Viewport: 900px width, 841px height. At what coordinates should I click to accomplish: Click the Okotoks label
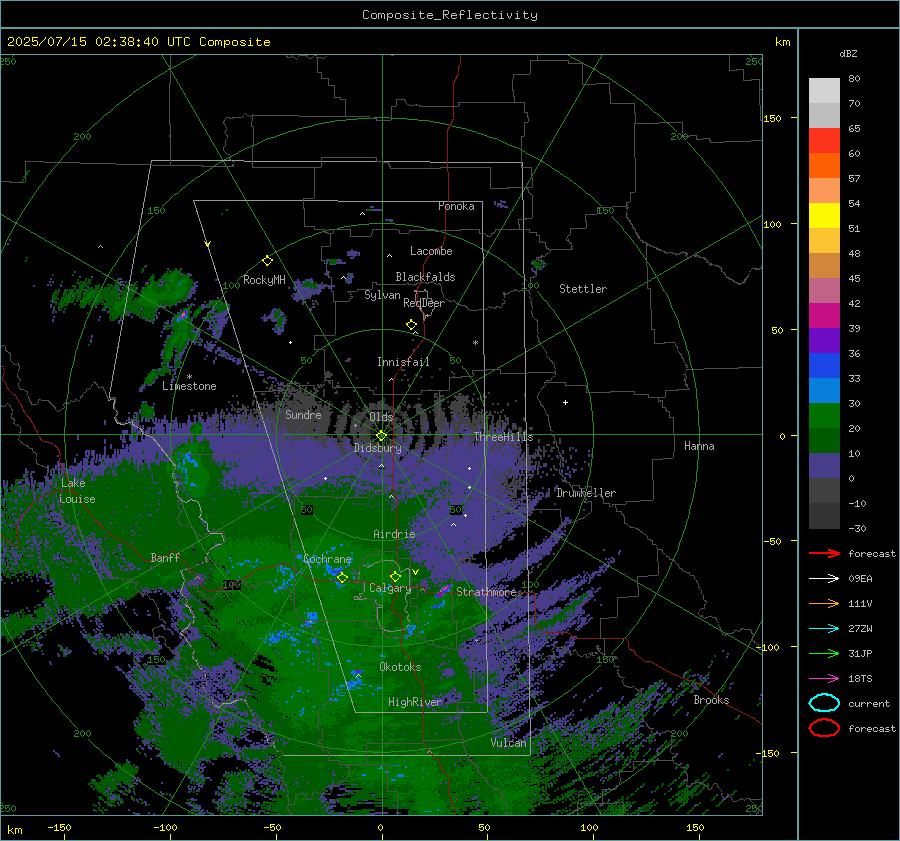click(x=400, y=667)
